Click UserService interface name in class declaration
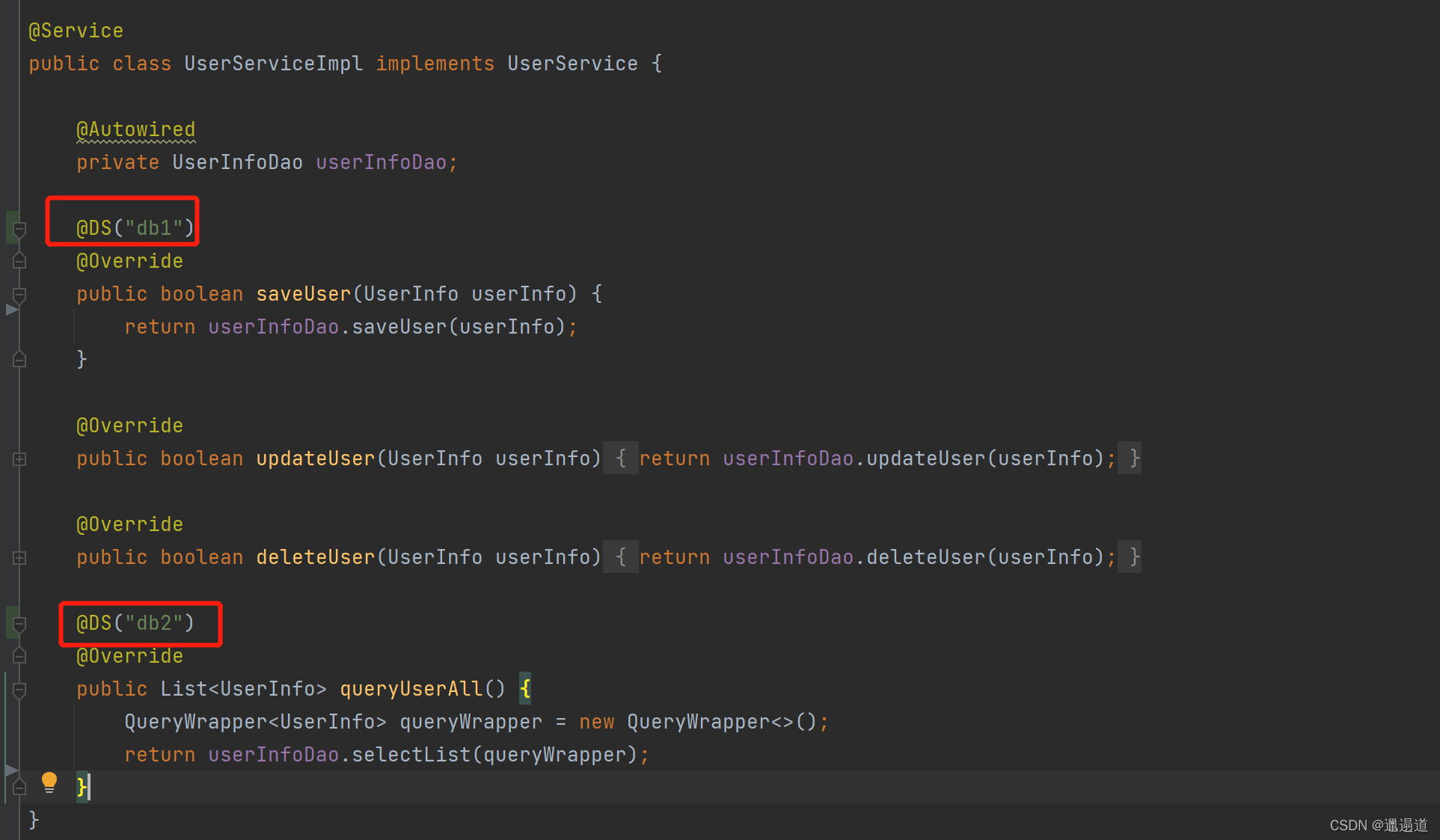The image size is (1440, 840). click(572, 64)
